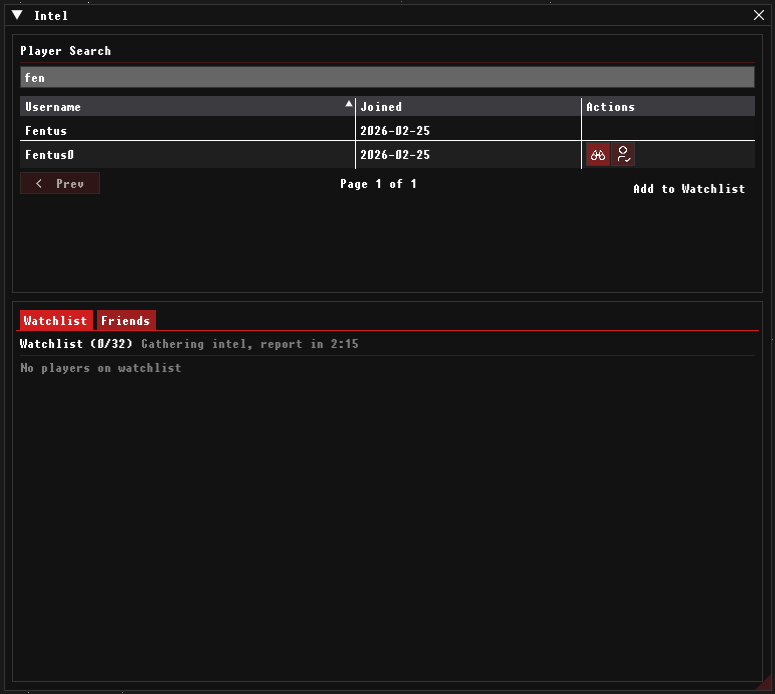775x694 pixels.
Task: Click the Intel window title text
Action: click(51, 16)
